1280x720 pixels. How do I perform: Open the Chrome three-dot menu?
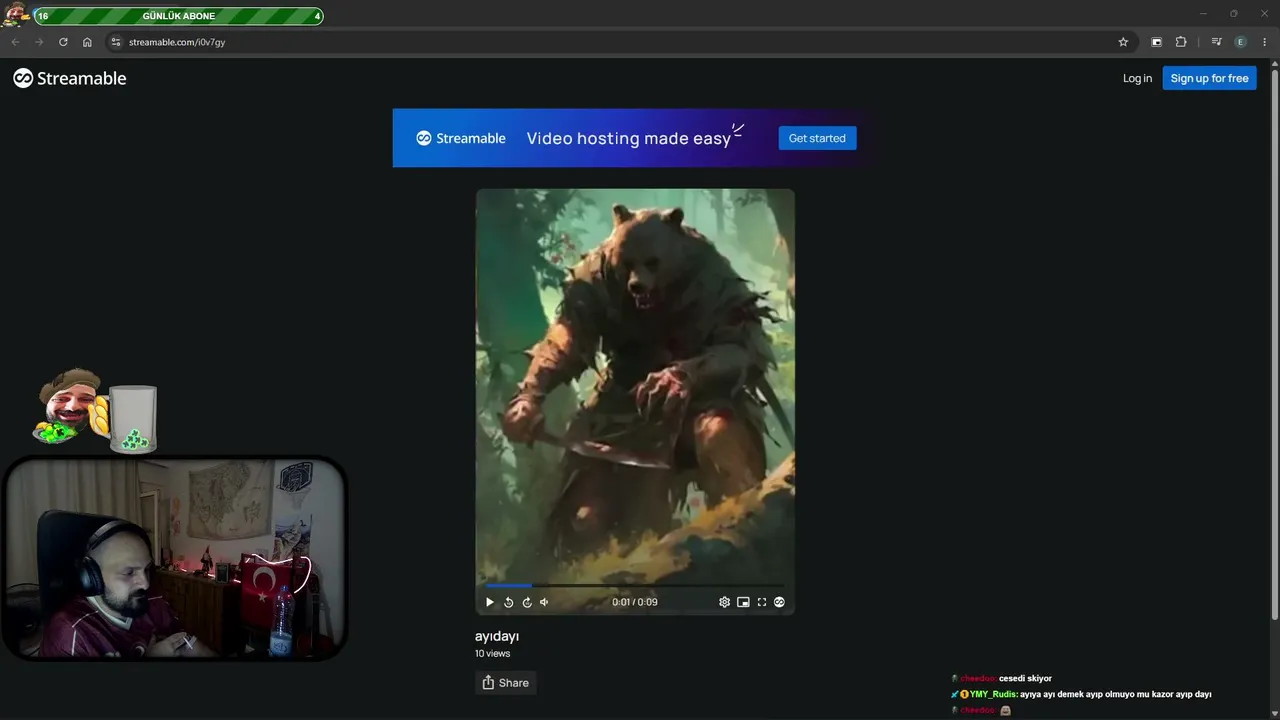pyautogui.click(x=1265, y=42)
